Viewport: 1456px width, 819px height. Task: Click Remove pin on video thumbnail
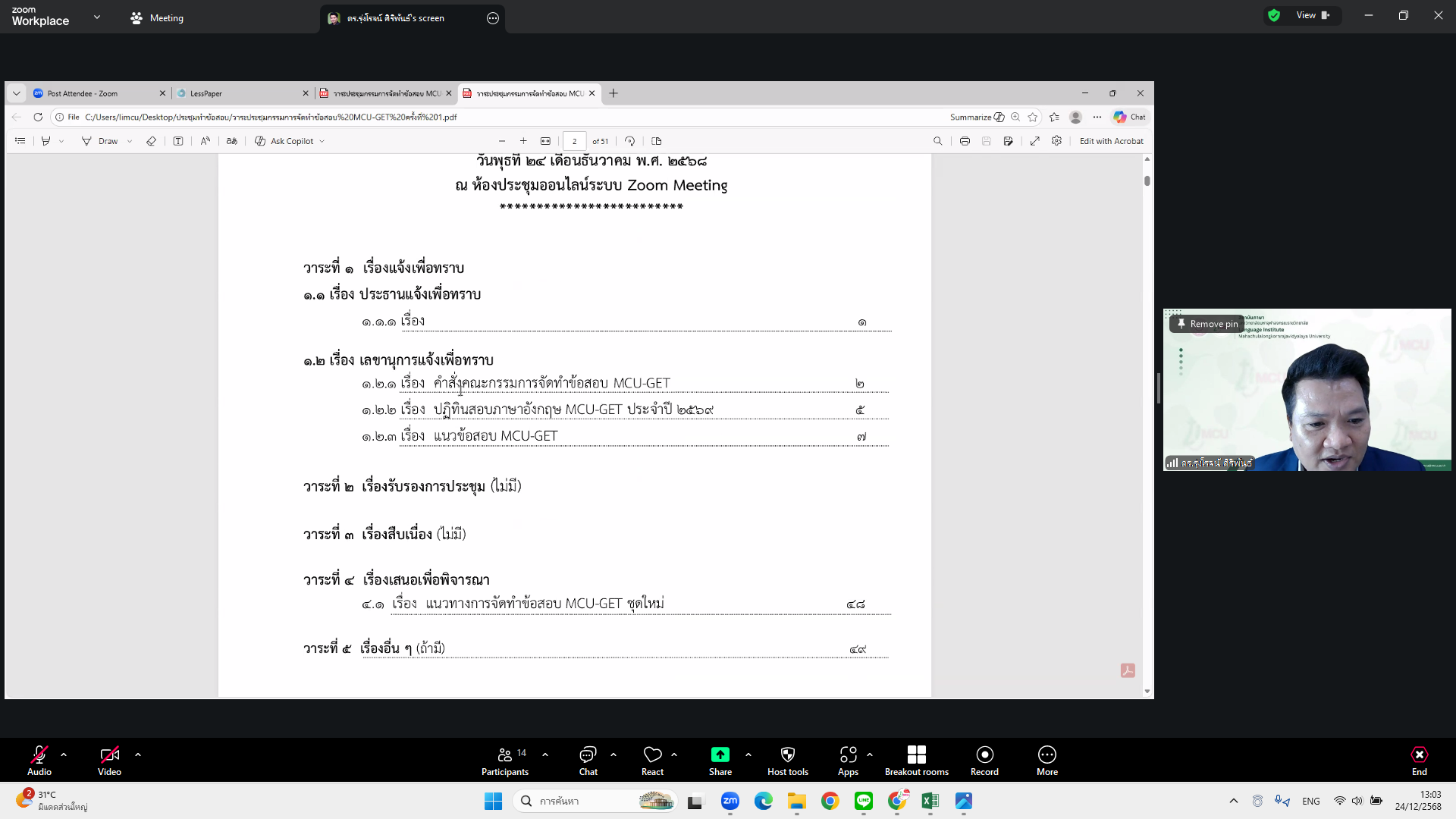coord(1207,324)
